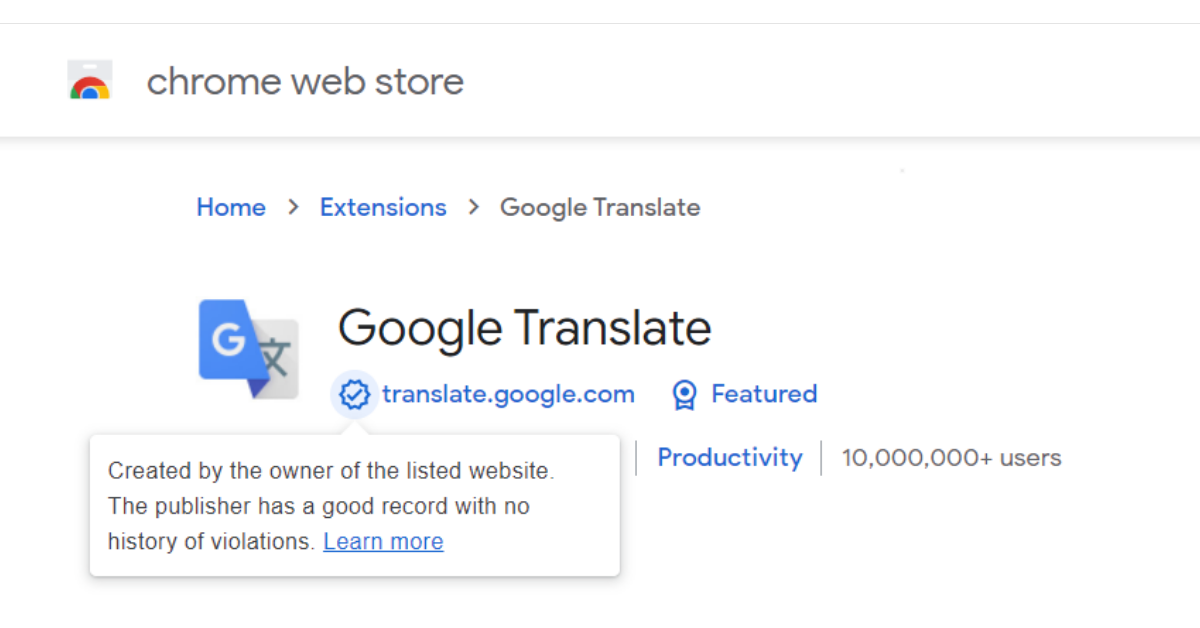Click the Featured badge label

[x=764, y=394]
